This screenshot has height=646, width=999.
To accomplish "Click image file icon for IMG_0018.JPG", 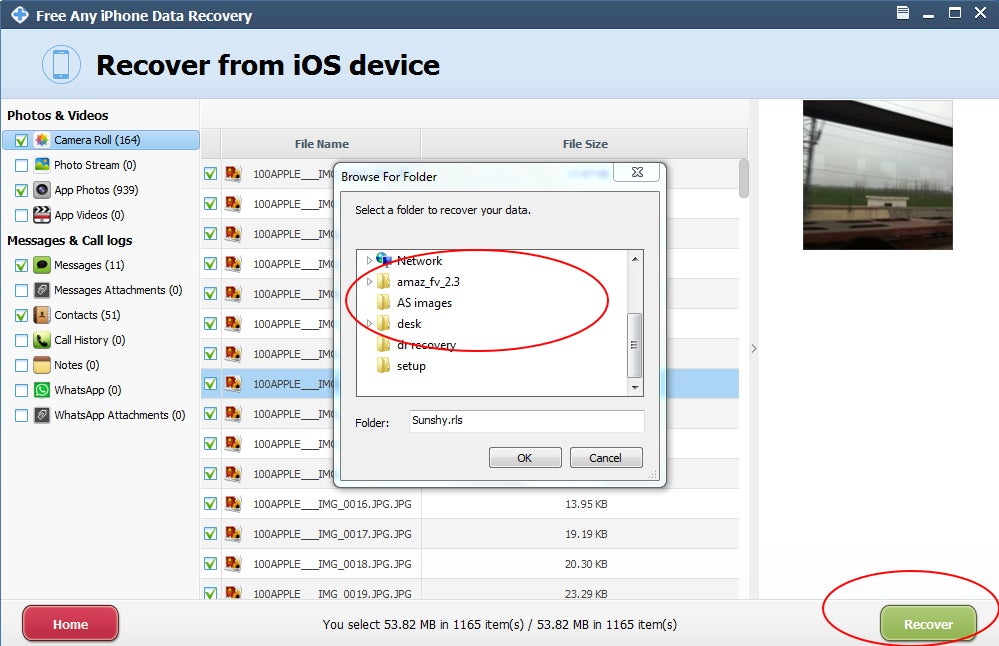I will [233, 564].
